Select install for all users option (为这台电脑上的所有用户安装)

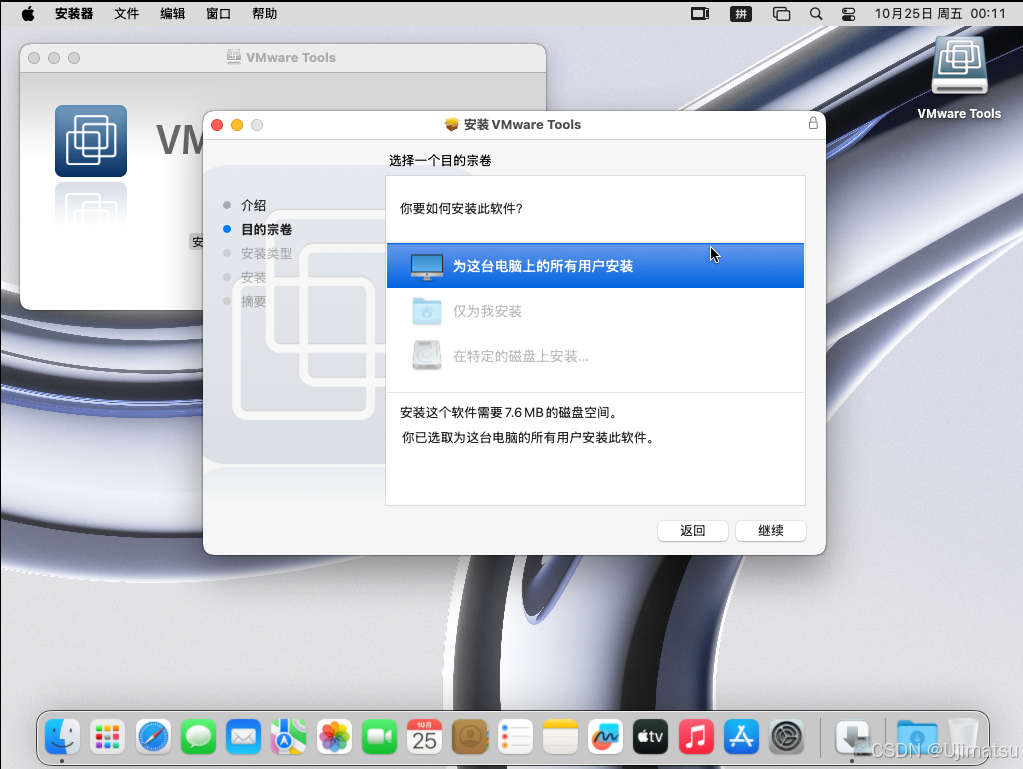click(x=595, y=265)
